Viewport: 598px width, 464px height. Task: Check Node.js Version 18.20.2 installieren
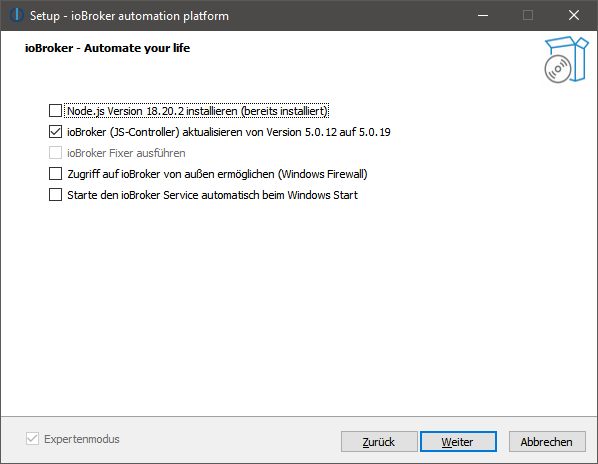pos(55,111)
